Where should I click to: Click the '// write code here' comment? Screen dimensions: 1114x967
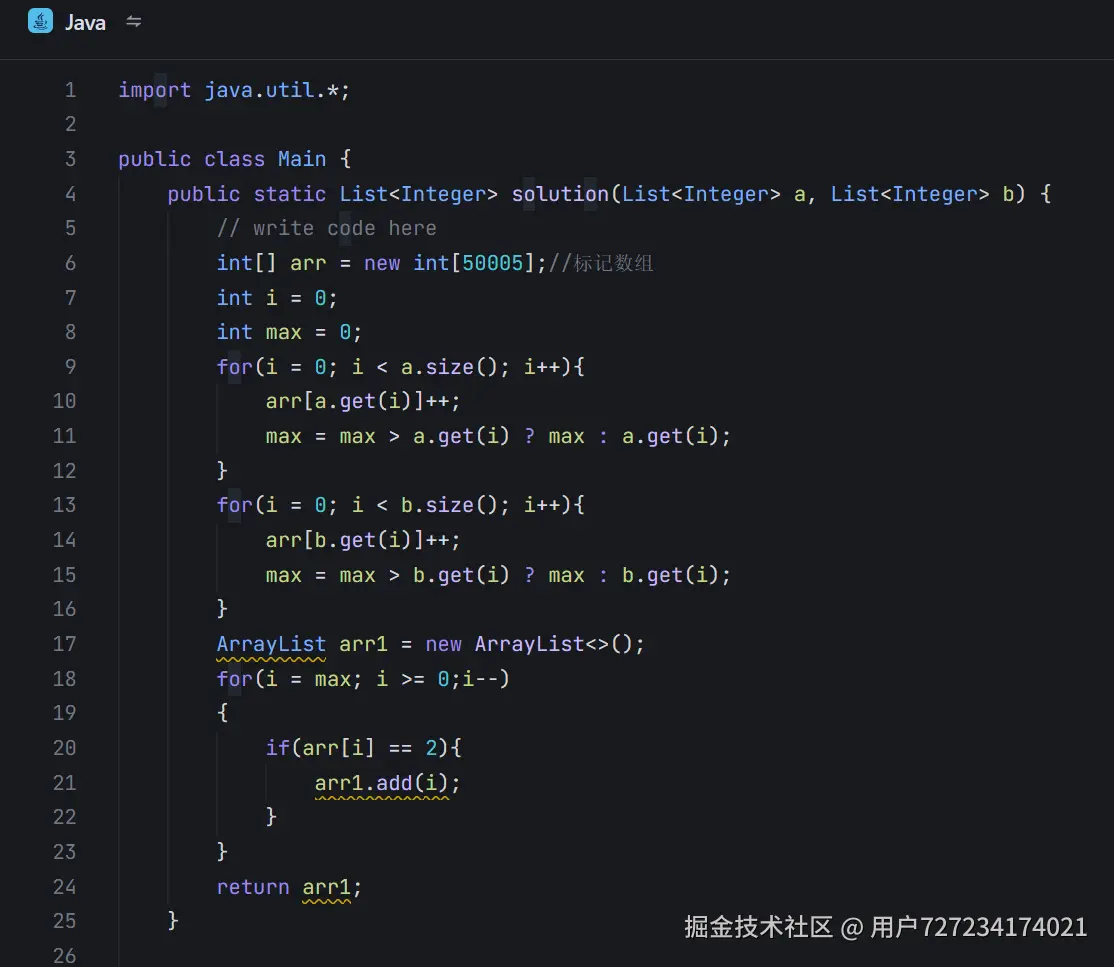327,229
